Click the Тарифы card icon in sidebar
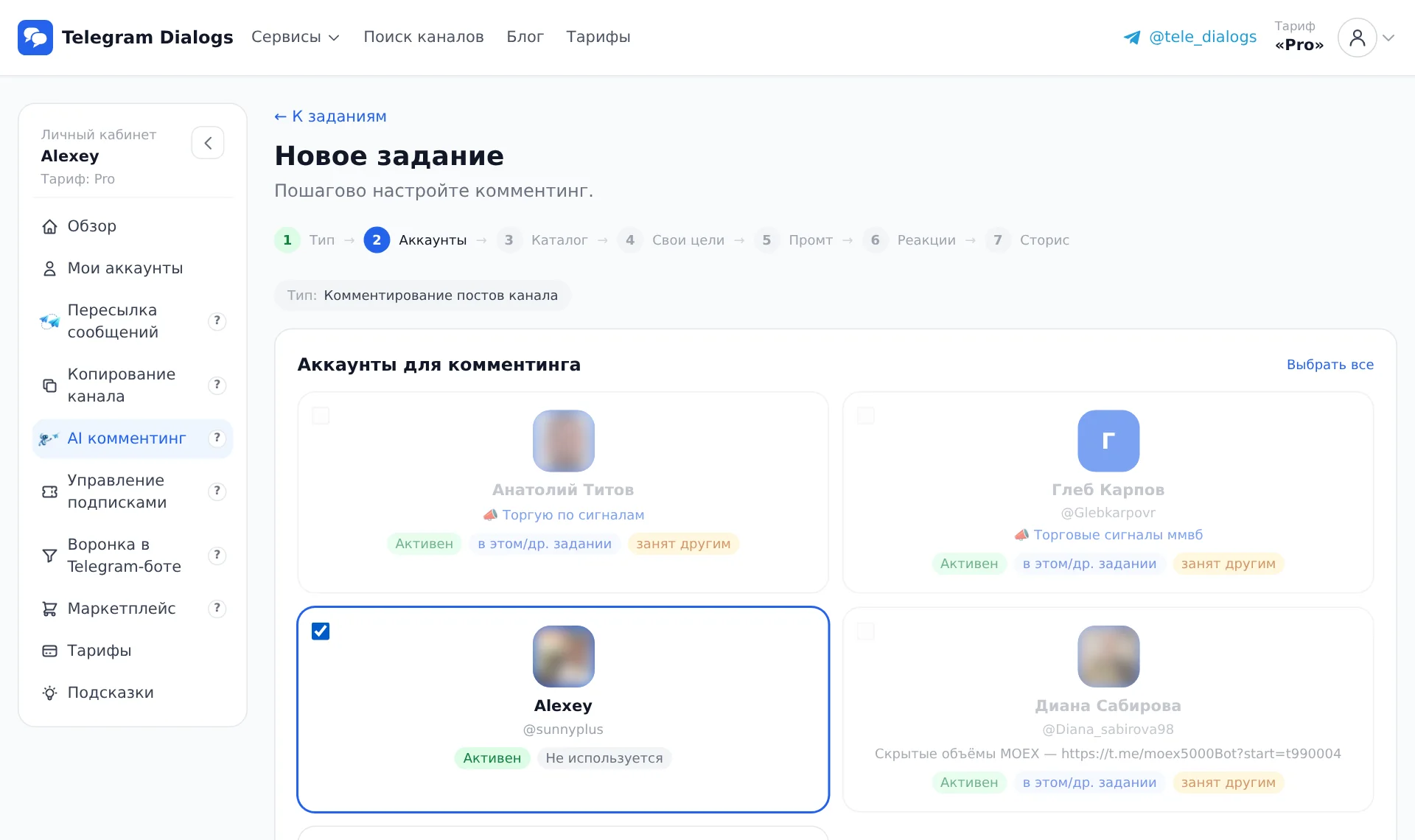 (49, 651)
